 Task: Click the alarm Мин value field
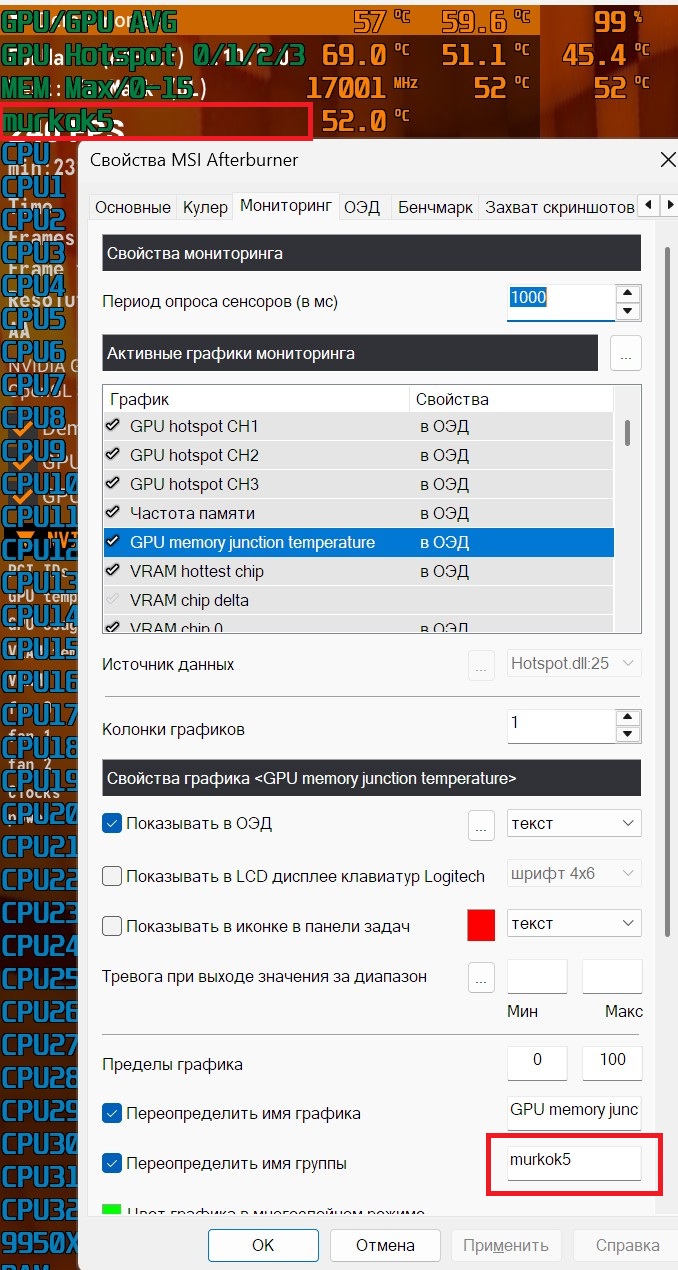click(537, 976)
